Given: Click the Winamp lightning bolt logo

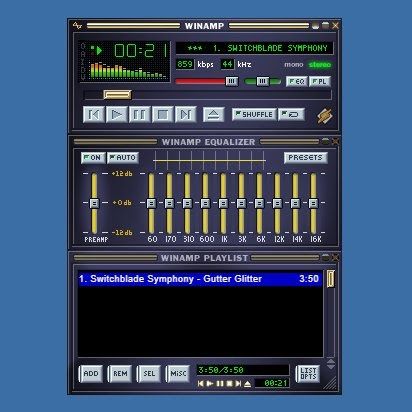Looking at the screenshot, I should (324, 116).
